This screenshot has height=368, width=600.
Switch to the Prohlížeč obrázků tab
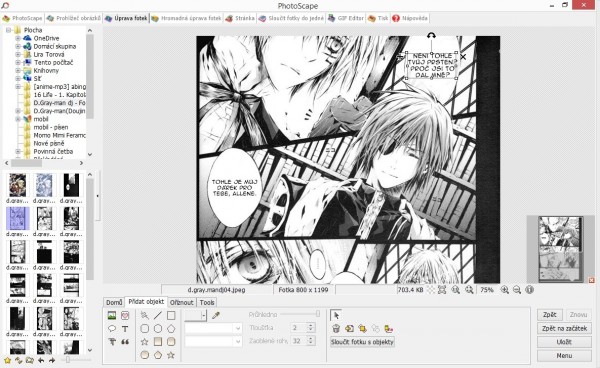(x=74, y=18)
